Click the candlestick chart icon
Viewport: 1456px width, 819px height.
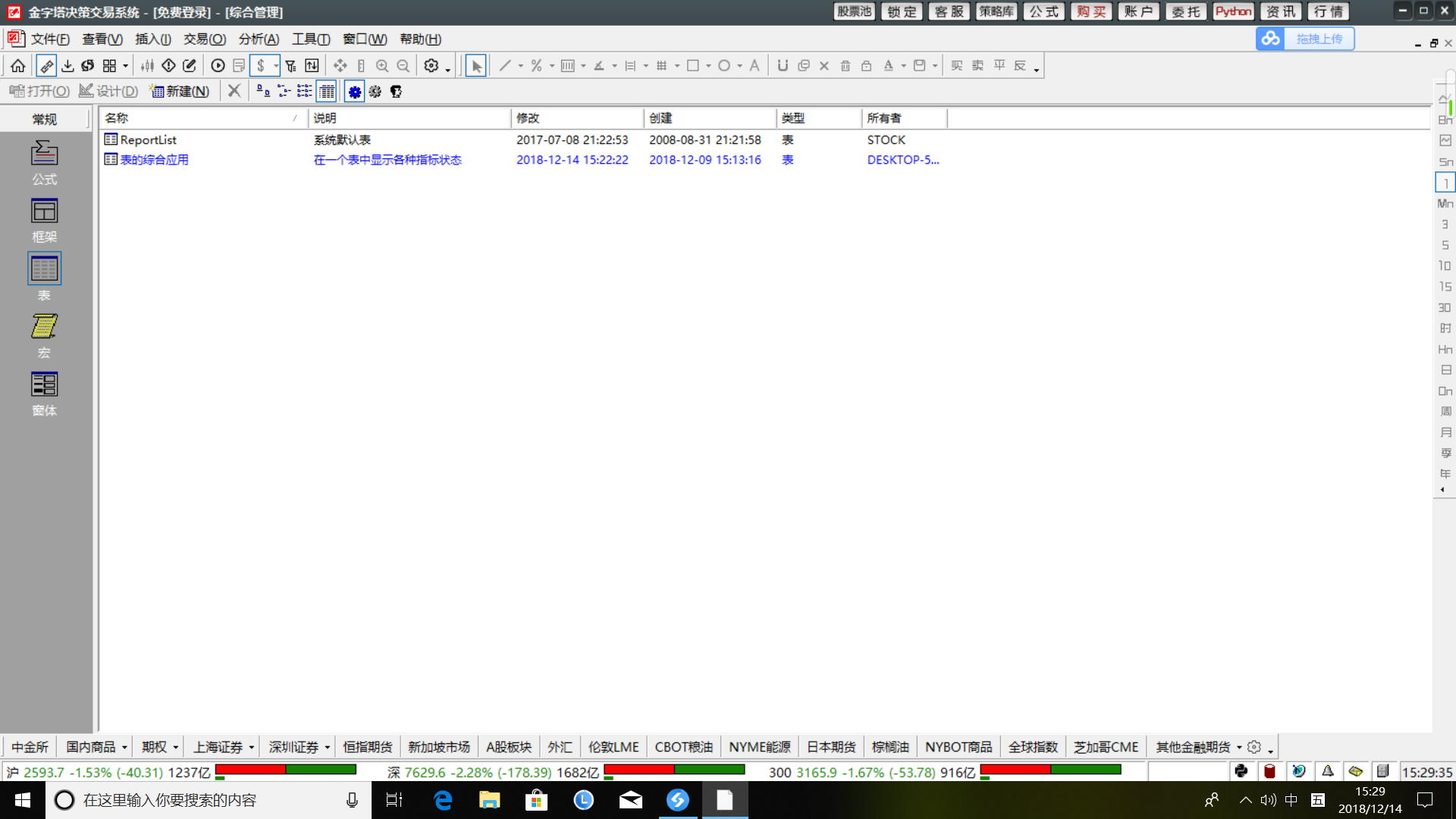point(147,66)
